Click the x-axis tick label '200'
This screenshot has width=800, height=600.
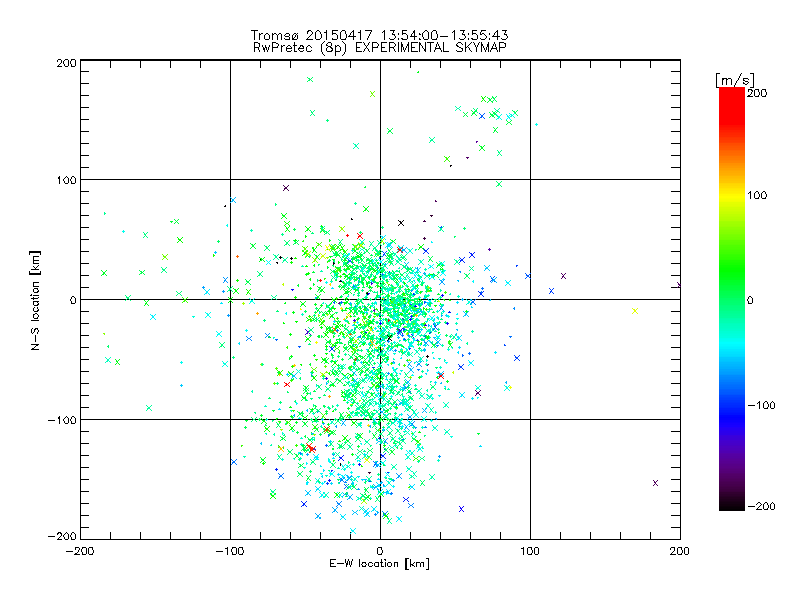click(x=680, y=552)
